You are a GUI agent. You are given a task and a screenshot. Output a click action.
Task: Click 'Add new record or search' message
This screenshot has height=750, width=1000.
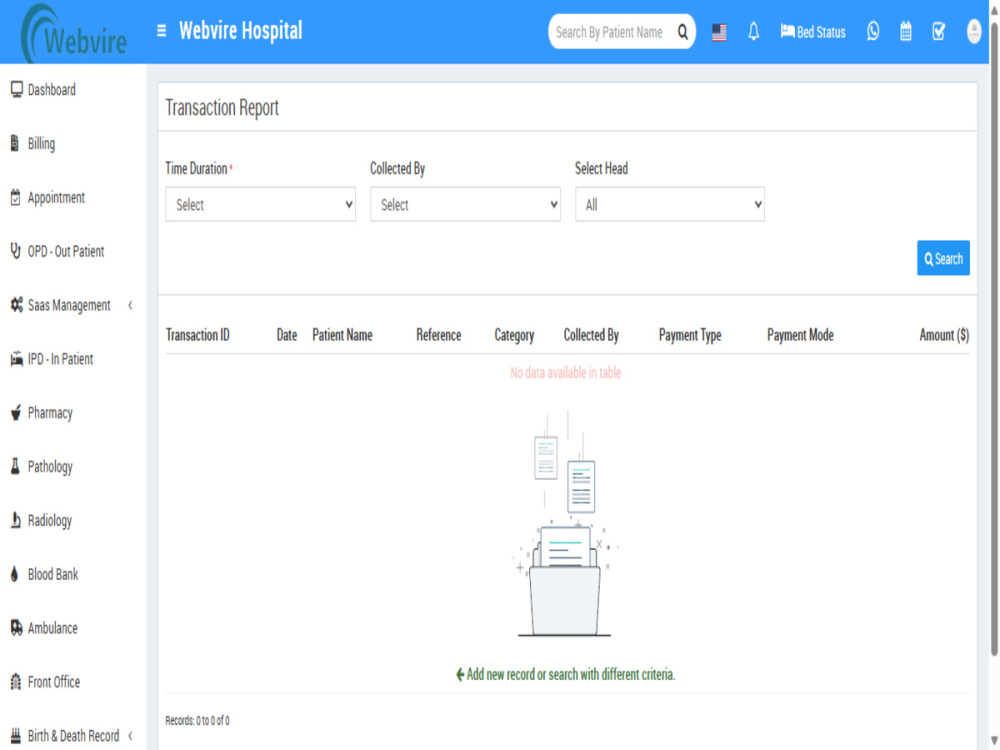pos(565,674)
